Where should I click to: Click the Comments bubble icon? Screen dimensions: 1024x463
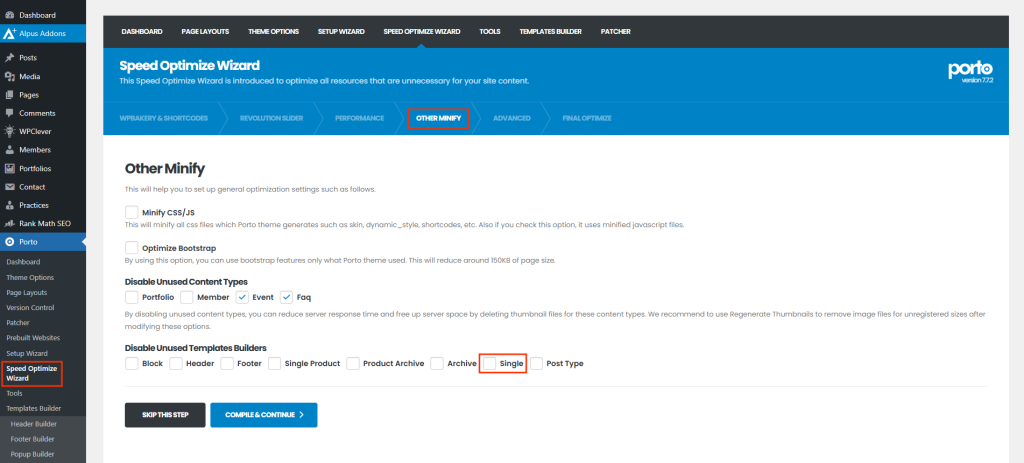pos(10,113)
